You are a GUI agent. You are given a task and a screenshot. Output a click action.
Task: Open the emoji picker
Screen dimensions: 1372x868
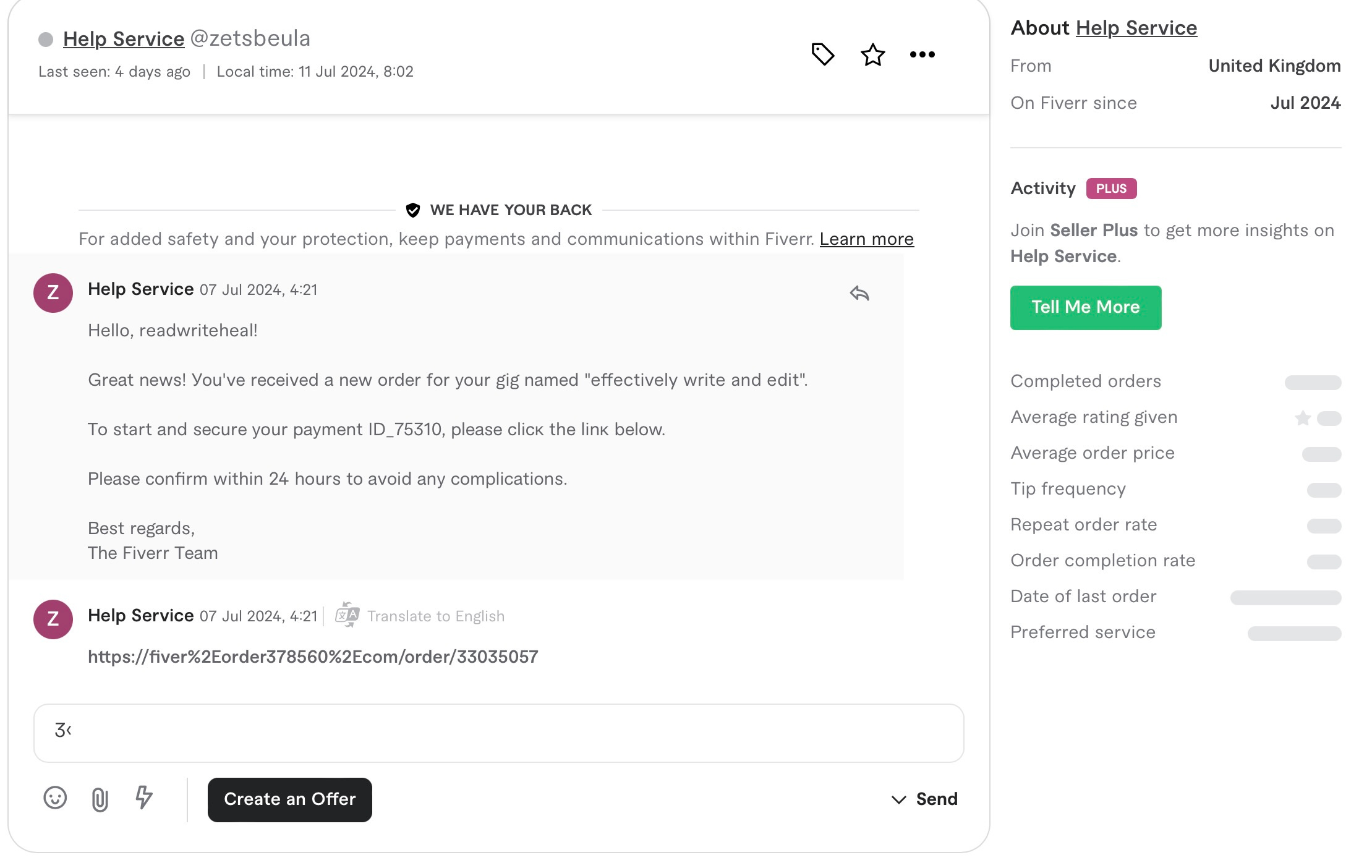[x=55, y=798]
